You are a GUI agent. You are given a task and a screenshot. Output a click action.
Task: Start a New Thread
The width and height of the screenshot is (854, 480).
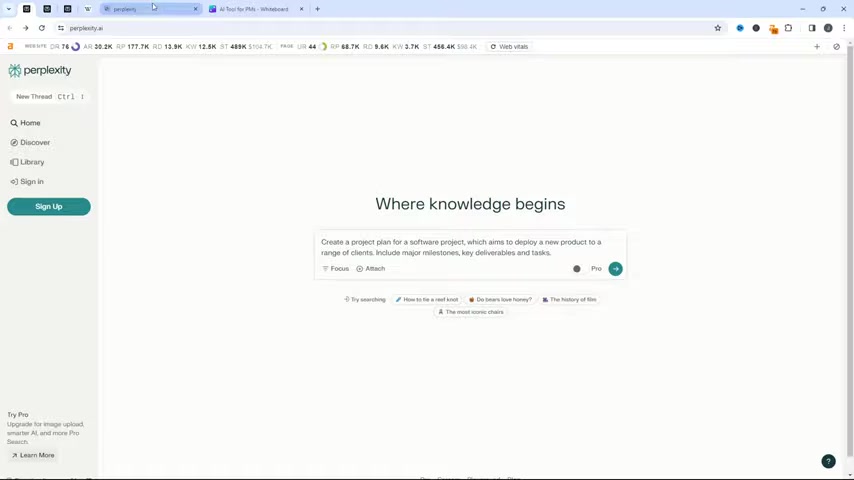click(x=49, y=96)
